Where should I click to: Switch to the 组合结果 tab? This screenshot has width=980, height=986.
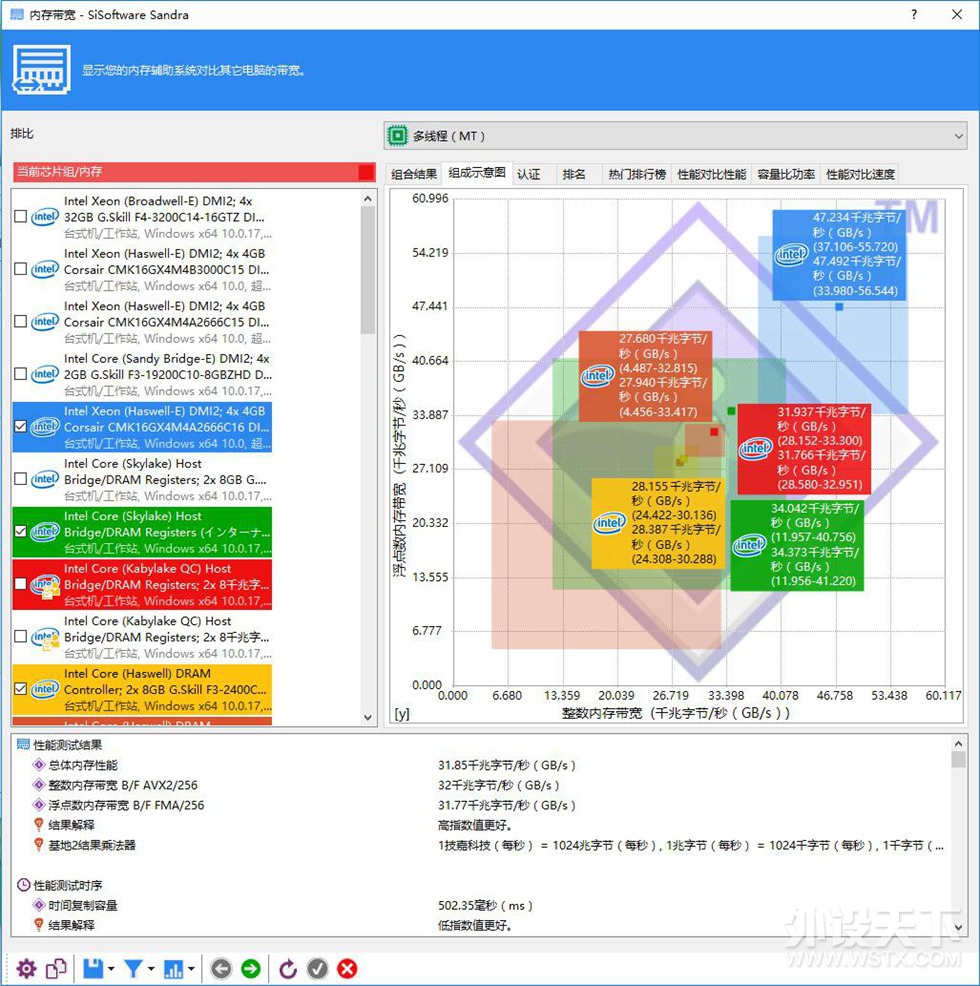point(413,174)
